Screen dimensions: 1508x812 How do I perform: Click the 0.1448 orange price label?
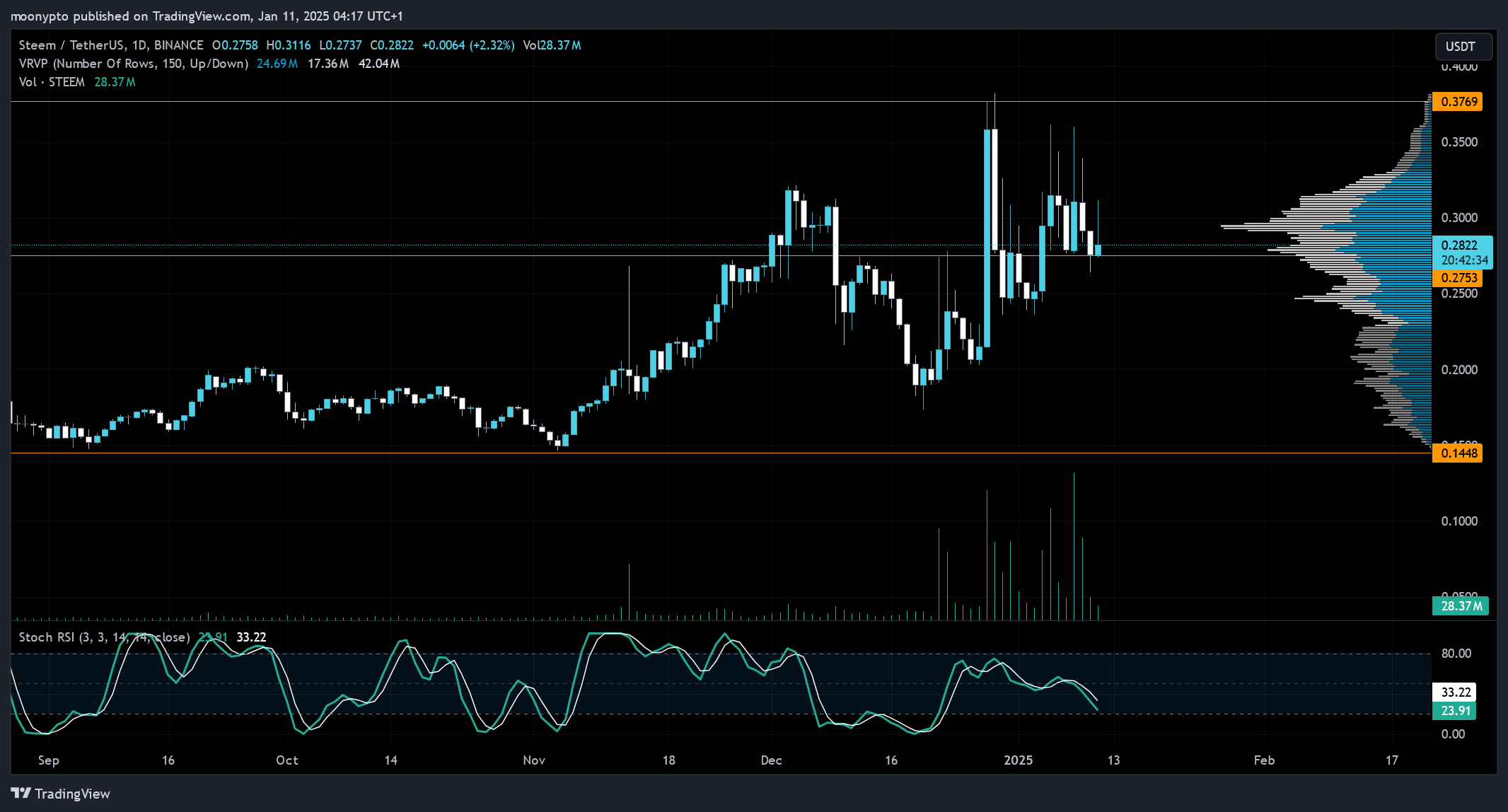[x=1457, y=453]
